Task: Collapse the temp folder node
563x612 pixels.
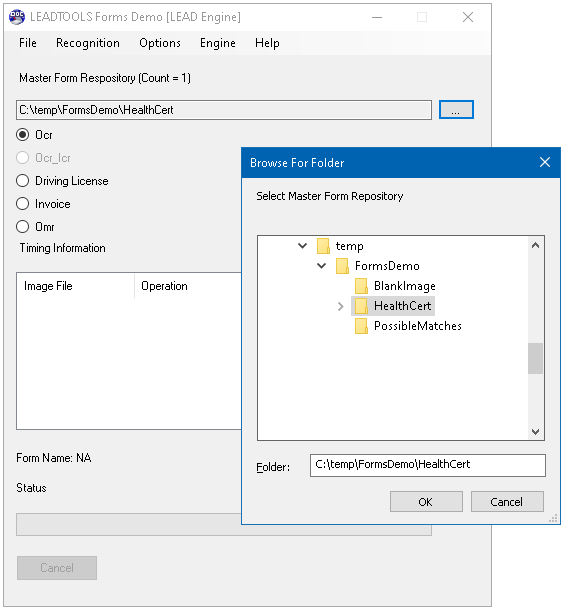Action: tap(303, 246)
